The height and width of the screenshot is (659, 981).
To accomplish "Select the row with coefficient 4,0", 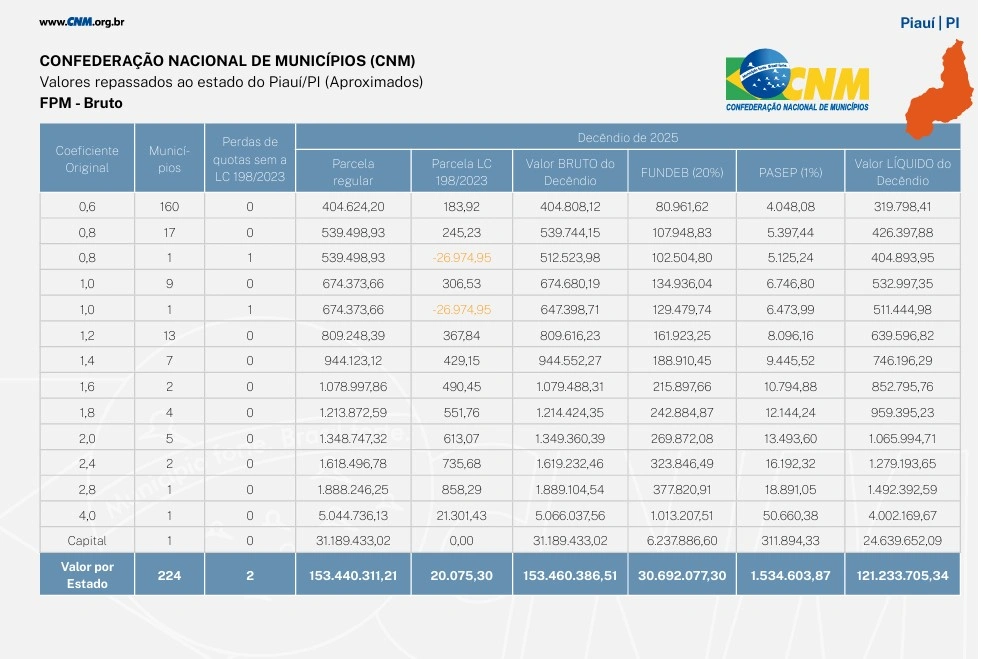I will (x=85, y=514).
